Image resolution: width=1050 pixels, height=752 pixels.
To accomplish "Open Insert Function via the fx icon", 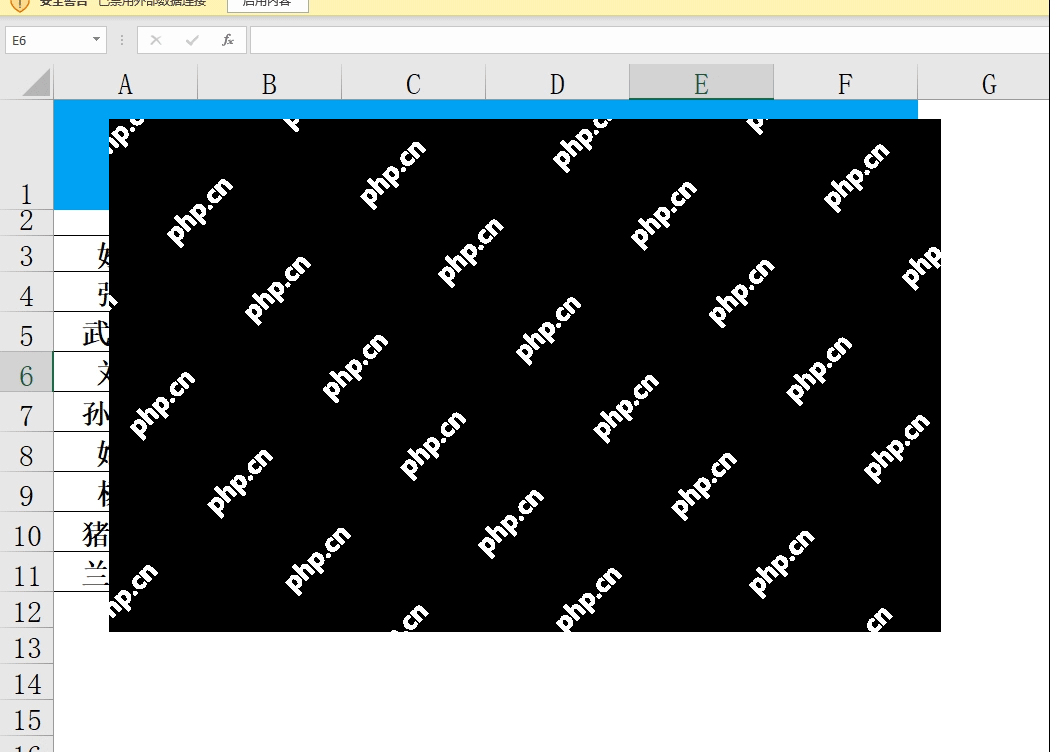I will point(228,40).
